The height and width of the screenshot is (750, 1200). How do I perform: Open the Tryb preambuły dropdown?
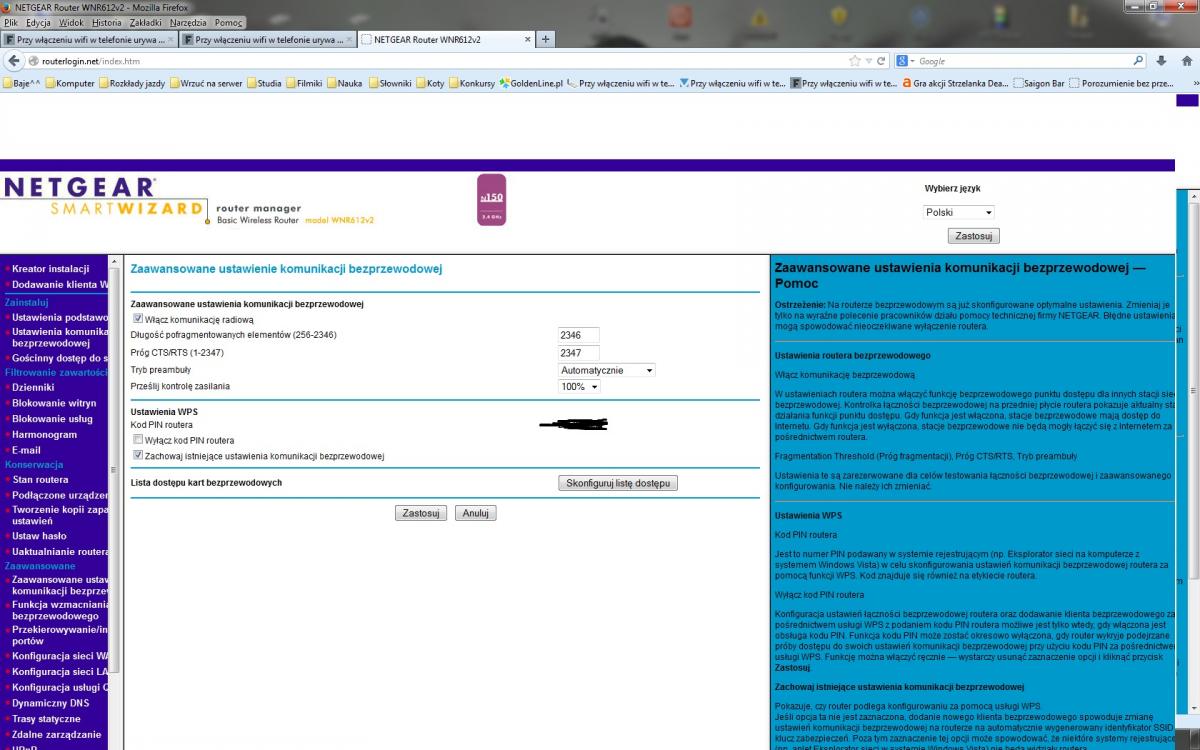tap(607, 370)
